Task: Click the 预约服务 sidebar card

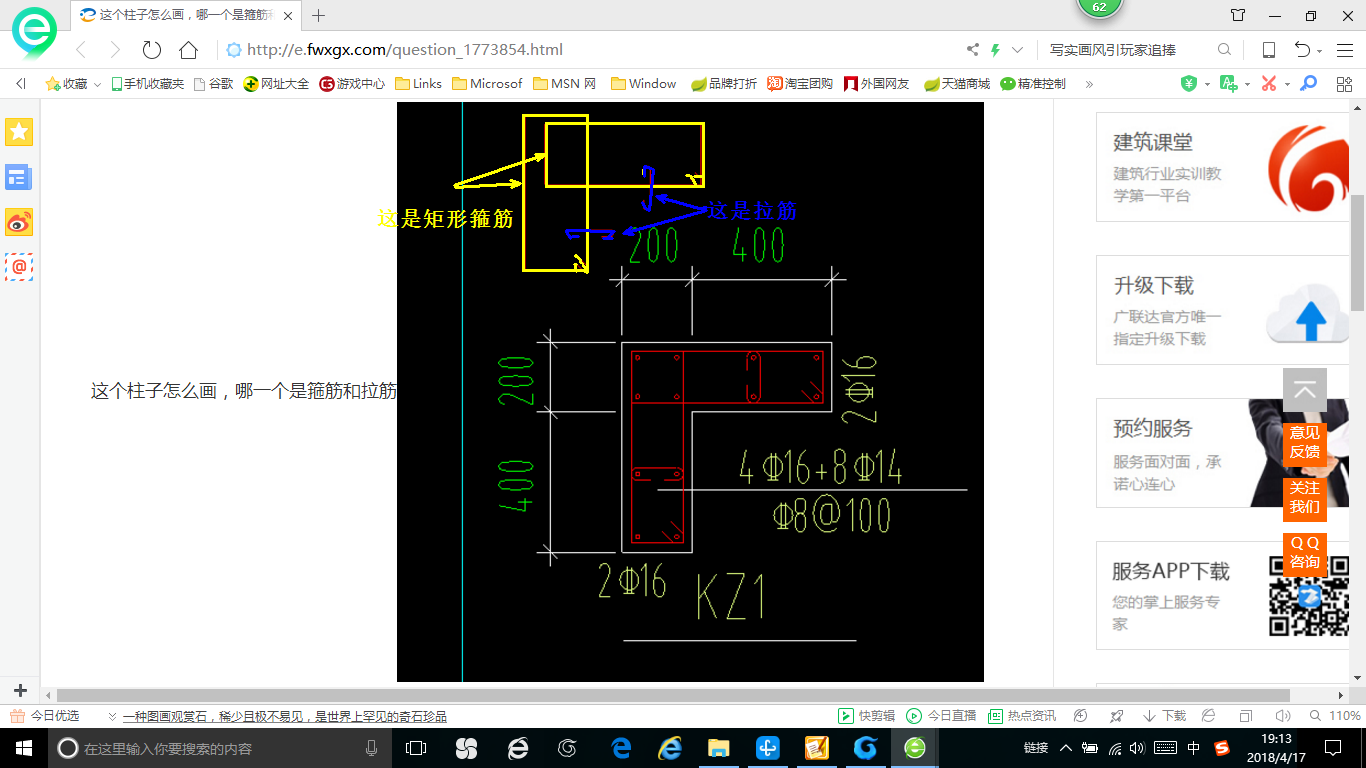Action: [1223, 453]
